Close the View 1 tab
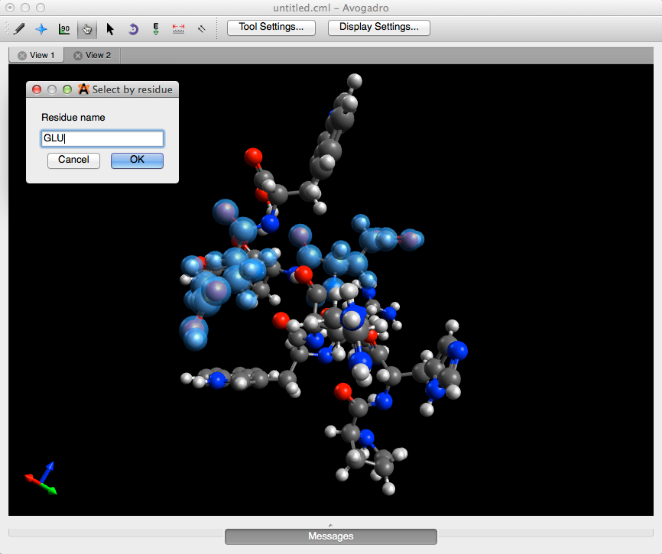662x554 pixels. coord(22,55)
